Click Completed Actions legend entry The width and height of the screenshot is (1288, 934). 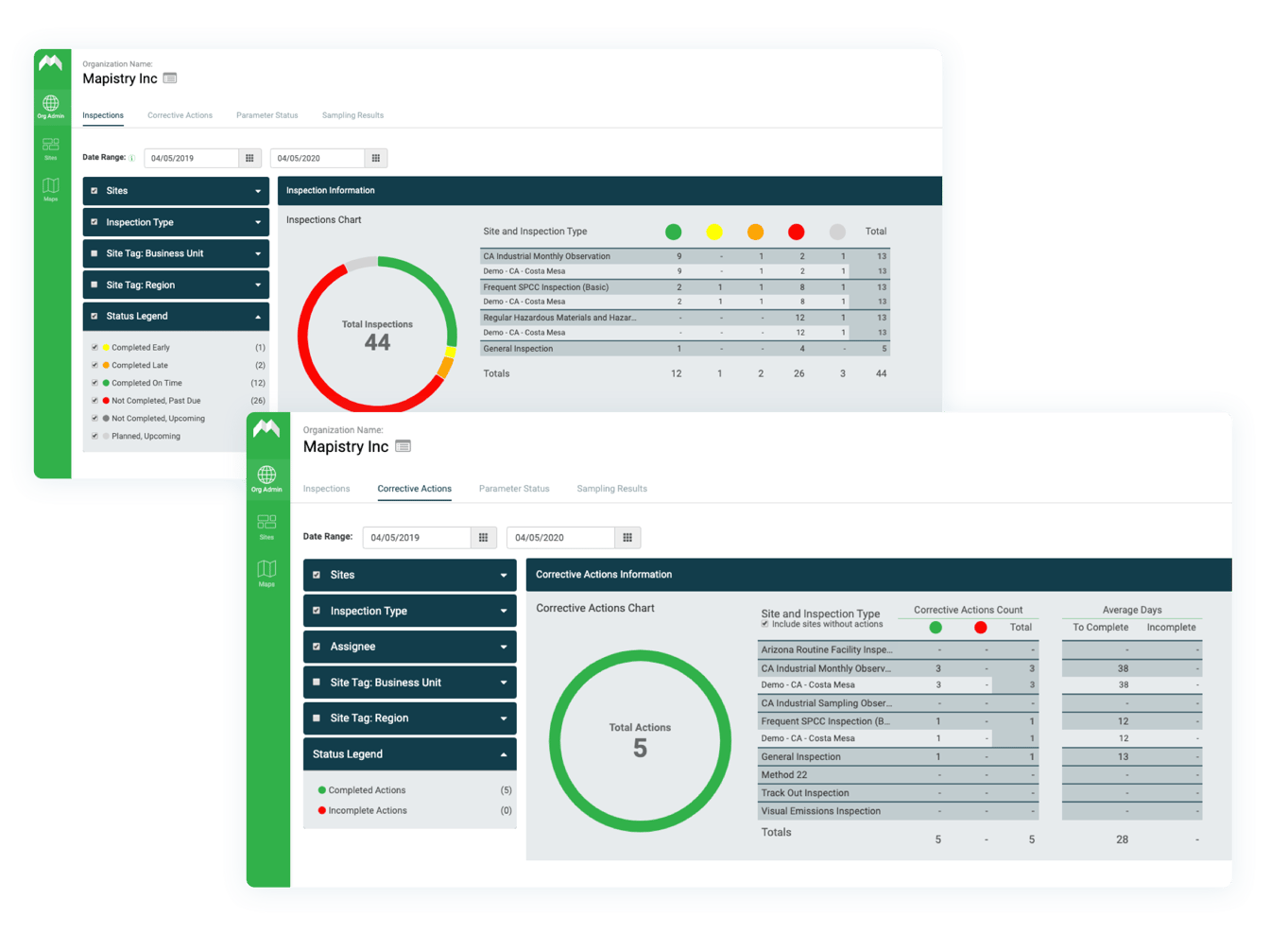tap(362, 790)
